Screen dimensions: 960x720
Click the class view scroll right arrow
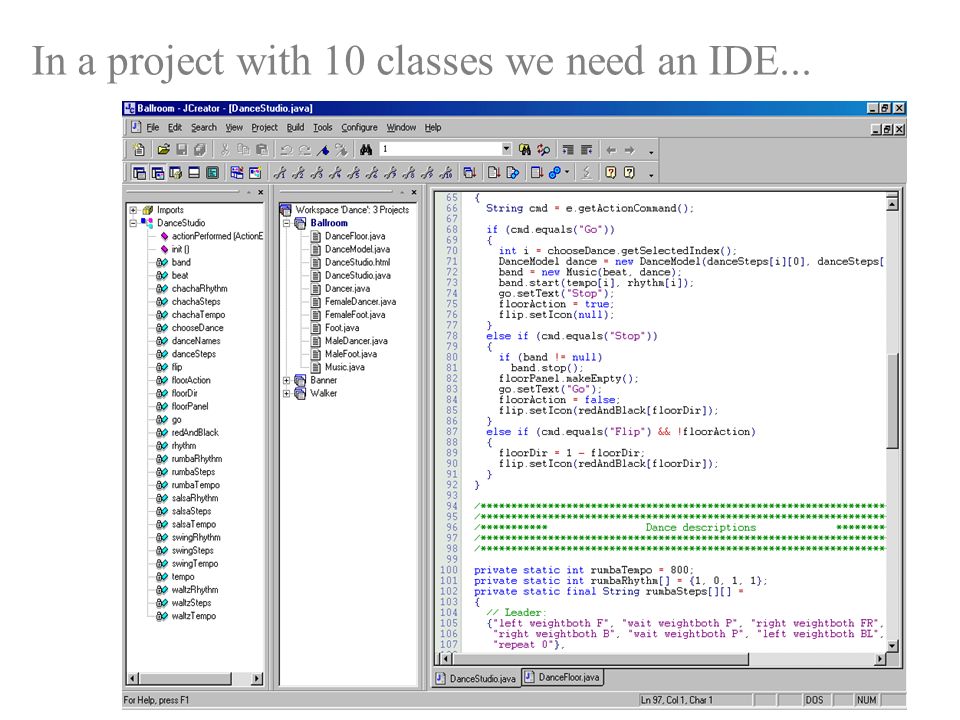(257, 678)
